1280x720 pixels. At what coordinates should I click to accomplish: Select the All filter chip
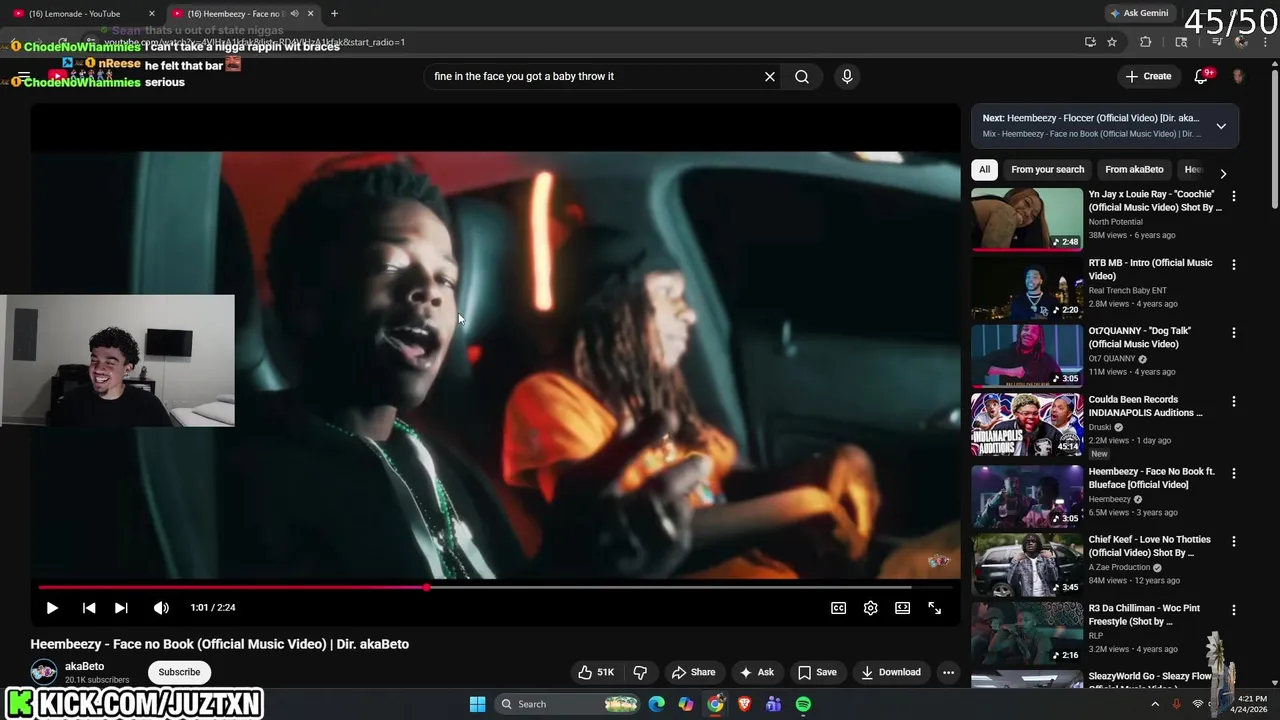click(985, 169)
